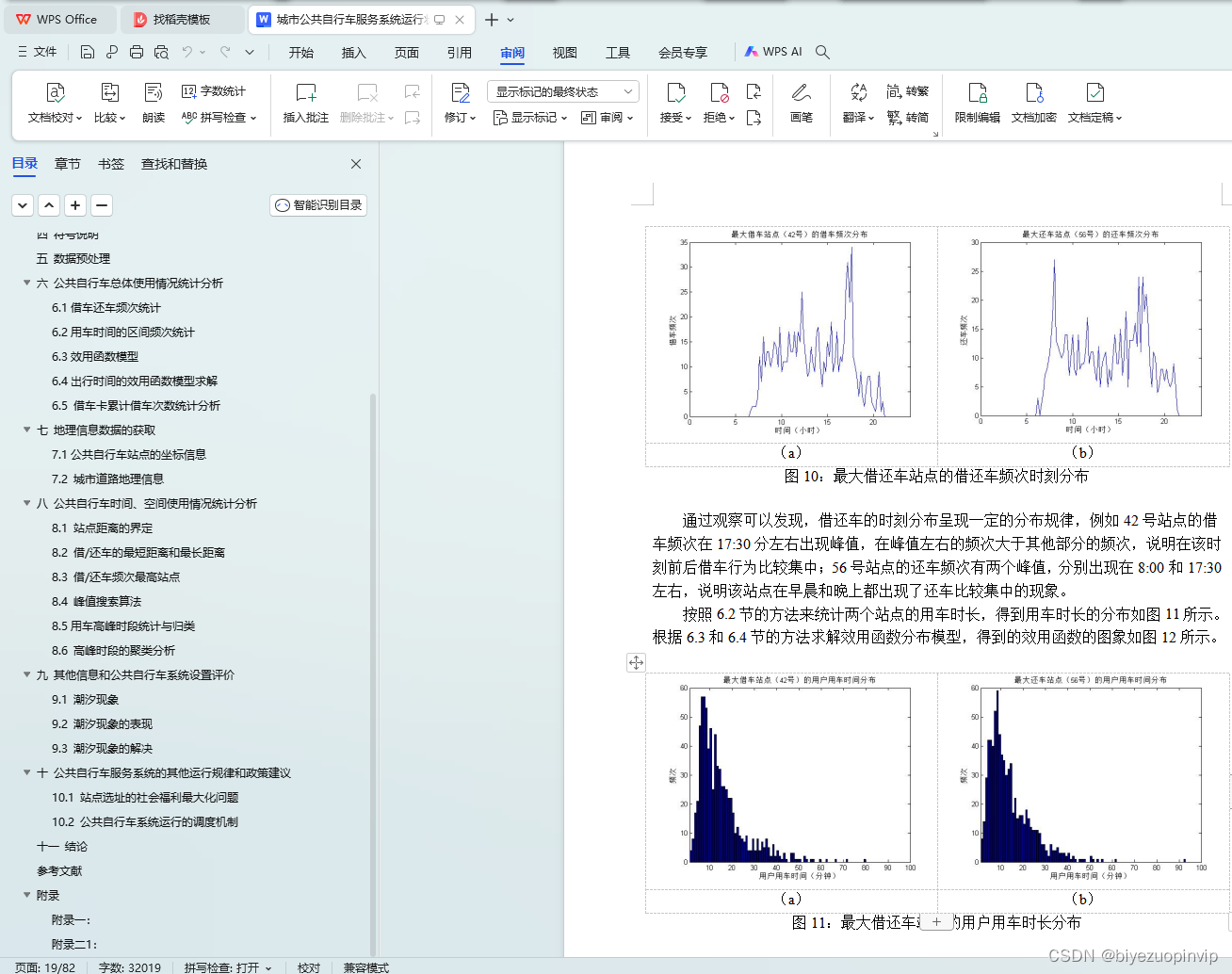
Task: Collapse the 九 其他信息和公共自行车系统设置评价 section
Action: (x=26, y=674)
